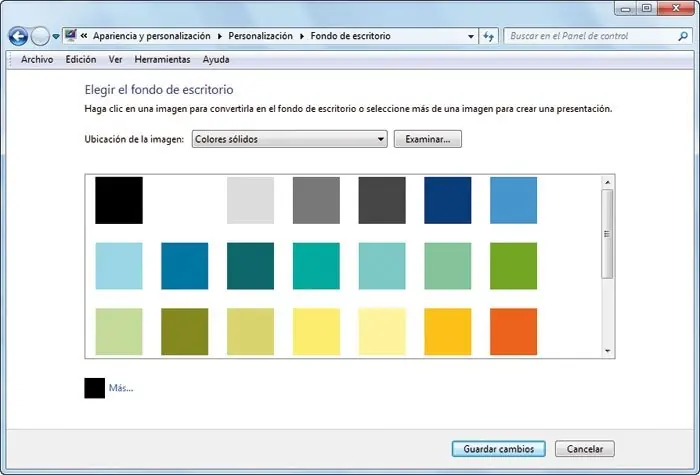Click the Control Panel icon in address bar
The height and width of the screenshot is (475, 700).
[70, 35]
